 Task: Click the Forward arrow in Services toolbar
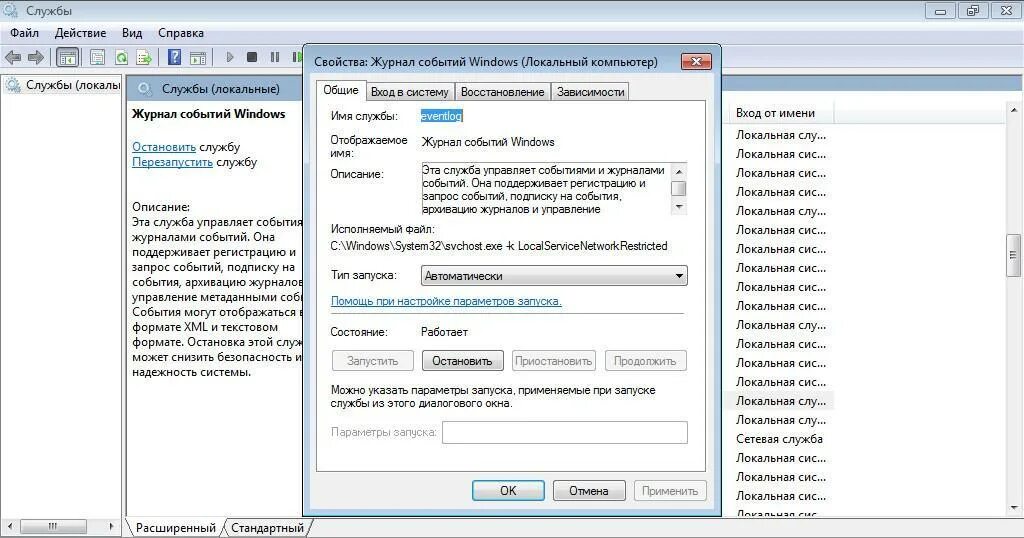[x=36, y=57]
